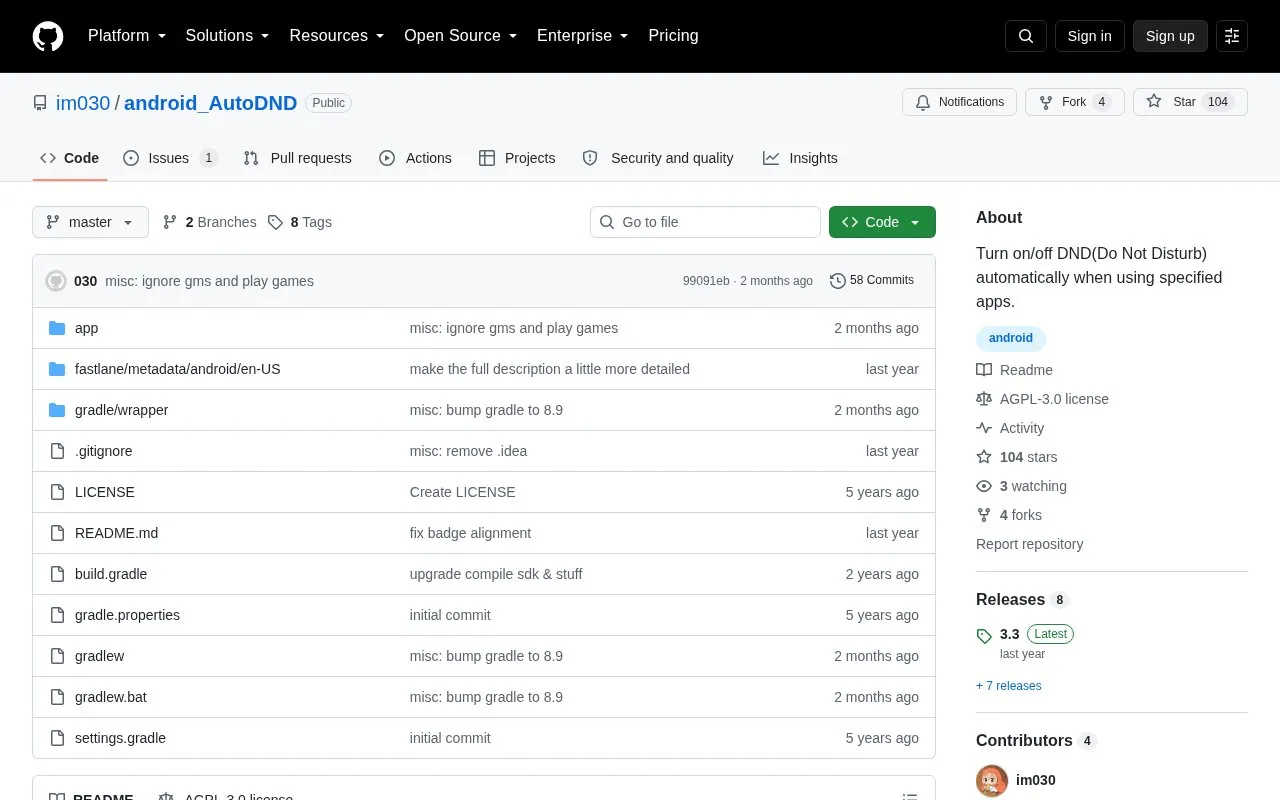Expand the Enterprise menu
1280x800 pixels.
click(x=583, y=36)
